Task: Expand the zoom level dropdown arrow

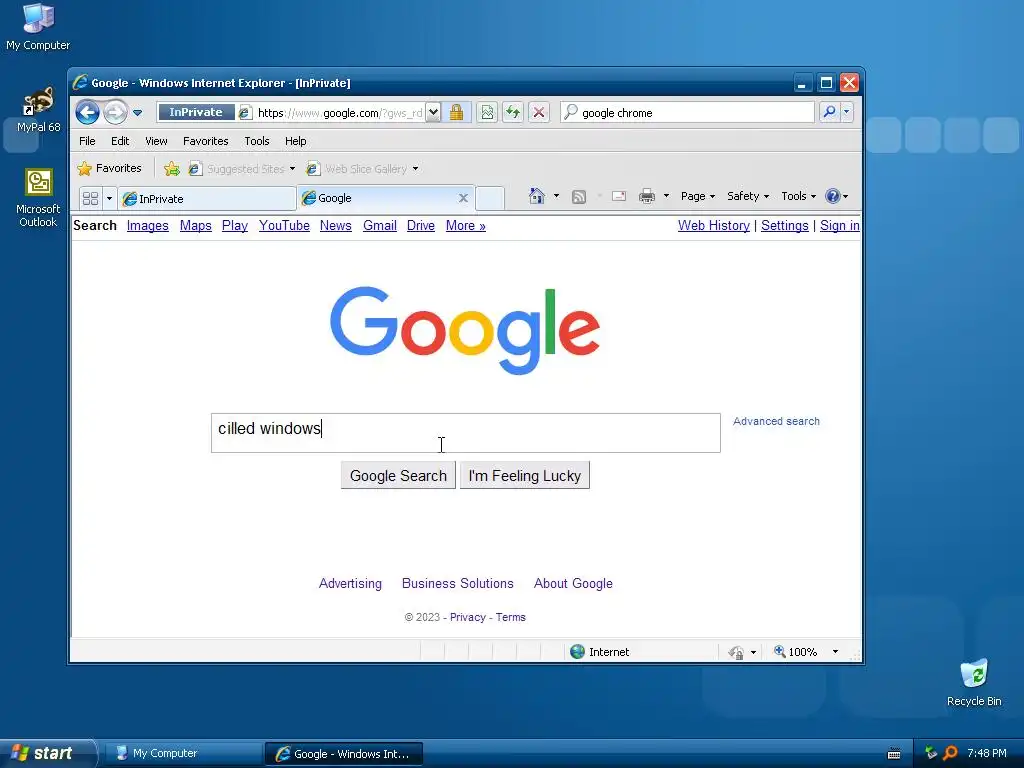Action: click(x=835, y=652)
